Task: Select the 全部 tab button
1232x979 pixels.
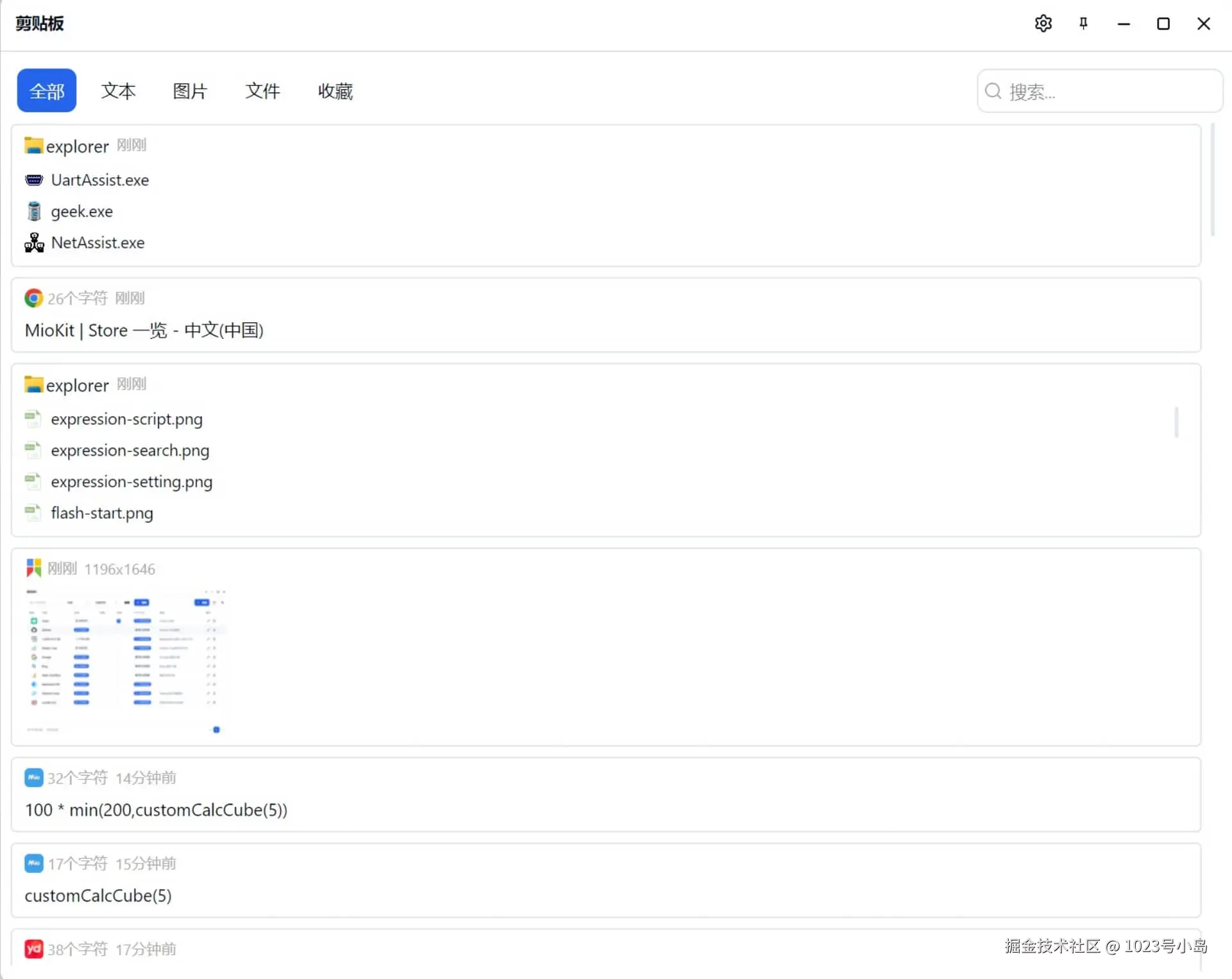Action: pyautogui.click(x=47, y=91)
